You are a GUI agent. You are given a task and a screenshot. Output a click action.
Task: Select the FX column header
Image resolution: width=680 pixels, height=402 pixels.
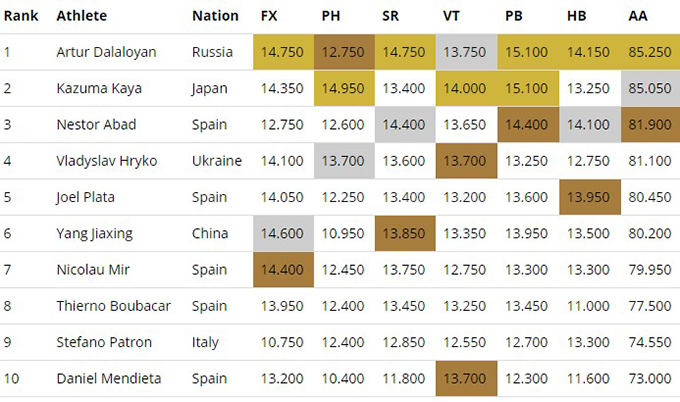(270, 15)
